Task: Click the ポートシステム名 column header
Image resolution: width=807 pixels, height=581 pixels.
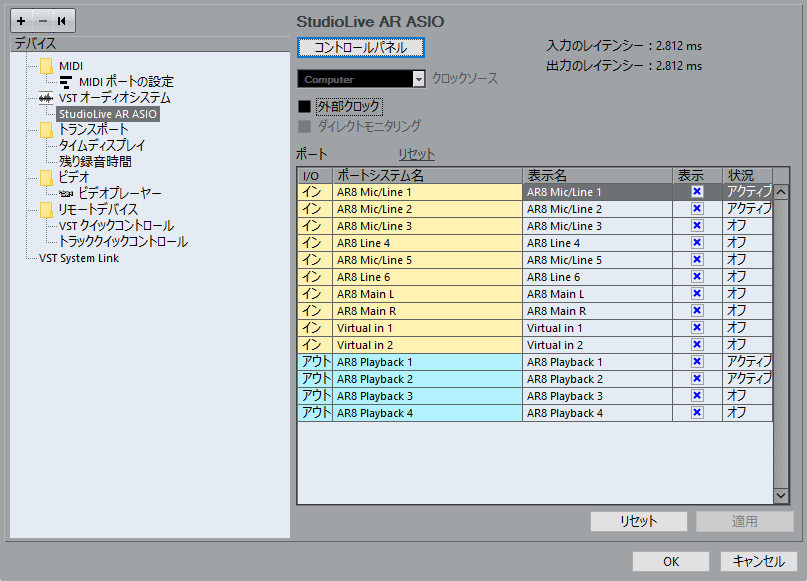Action: point(428,175)
